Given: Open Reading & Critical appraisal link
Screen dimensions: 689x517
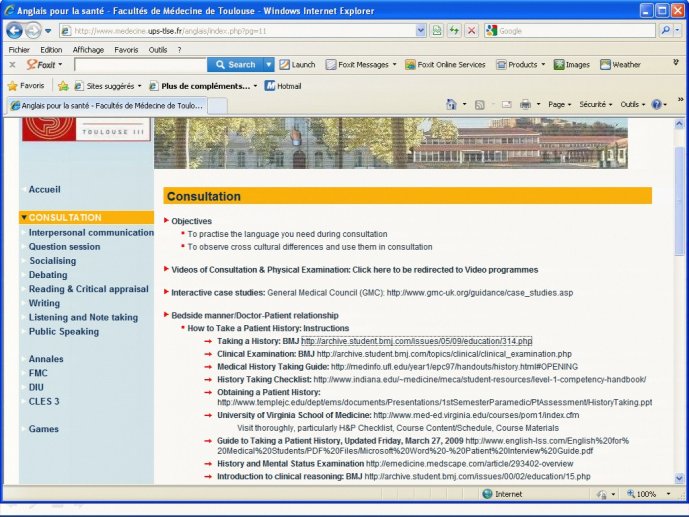Looking at the screenshot, I should pos(89,289).
